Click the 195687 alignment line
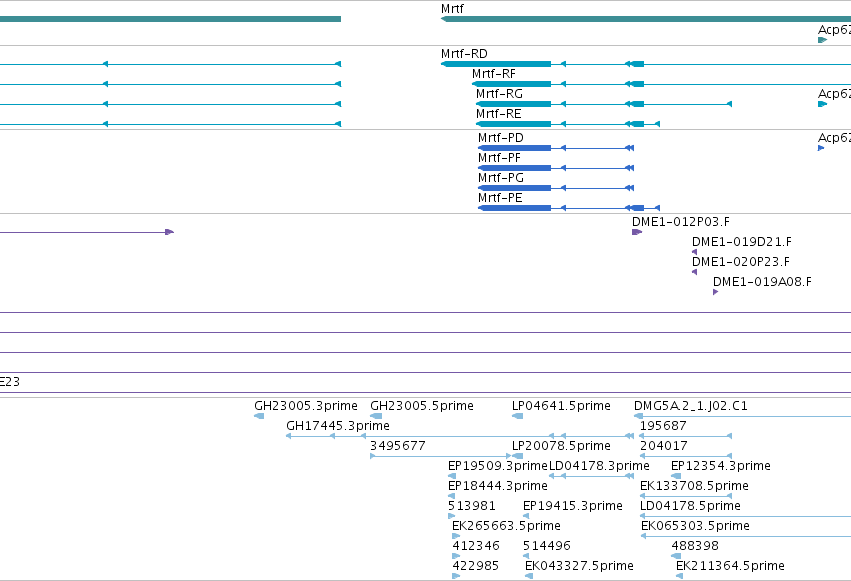 pyautogui.click(x=686, y=436)
